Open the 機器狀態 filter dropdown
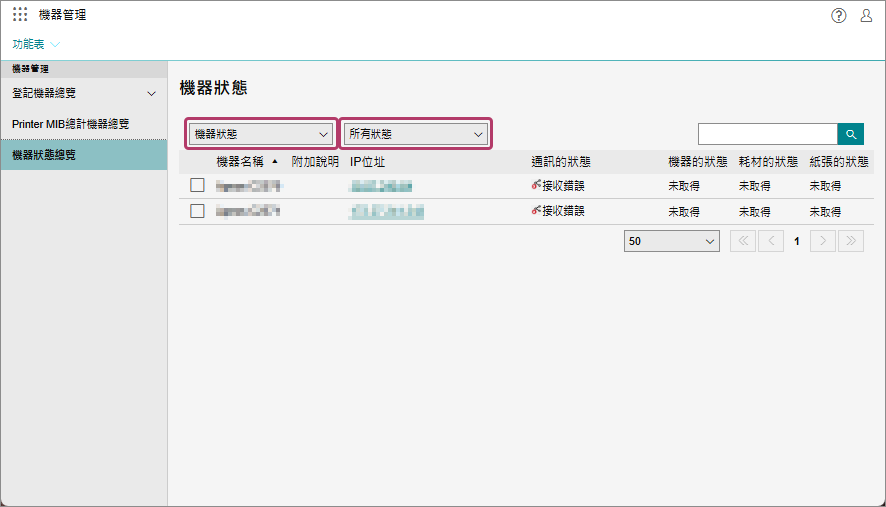This screenshot has height=507, width=886. (261, 133)
